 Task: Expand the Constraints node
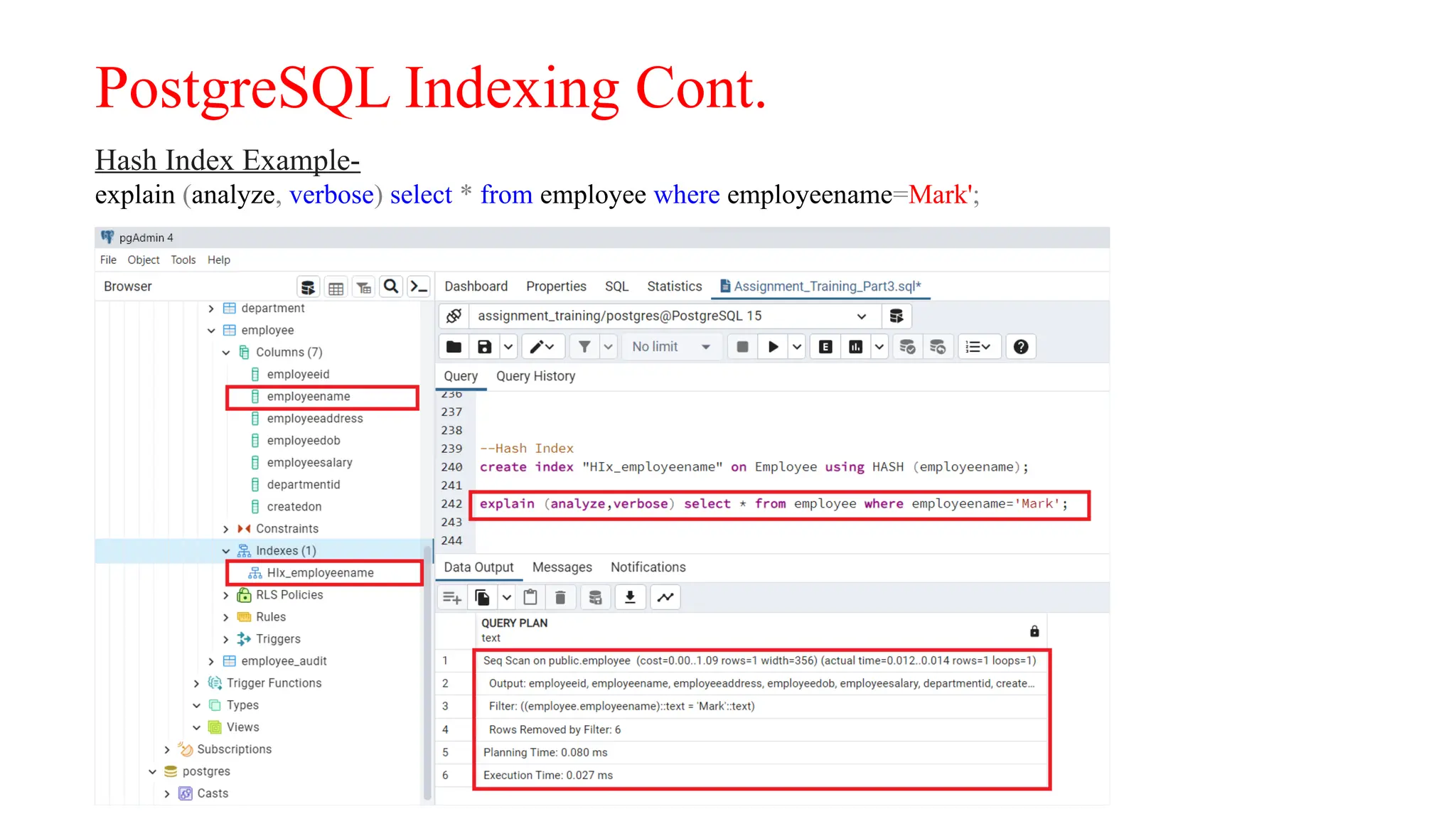pyautogui.click(x=226, y=529)
